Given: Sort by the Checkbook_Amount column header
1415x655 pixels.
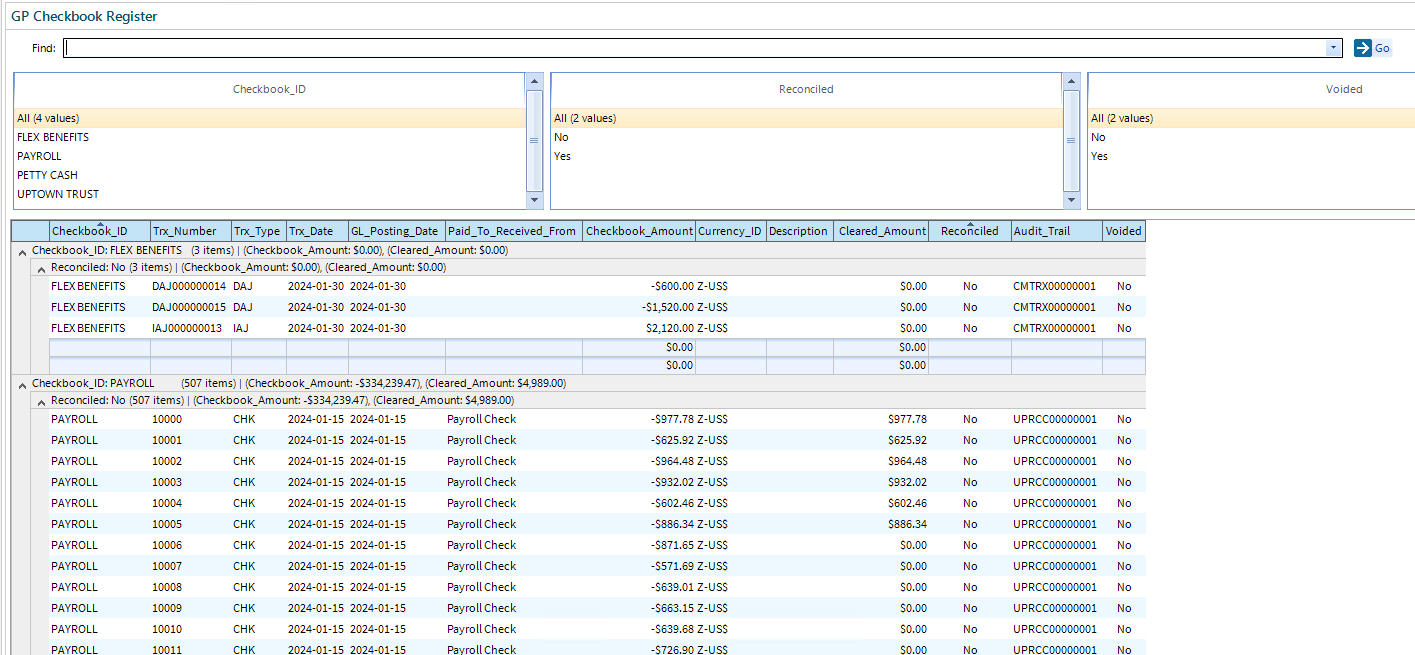Looking at the screenshot, I should (639, 231).
